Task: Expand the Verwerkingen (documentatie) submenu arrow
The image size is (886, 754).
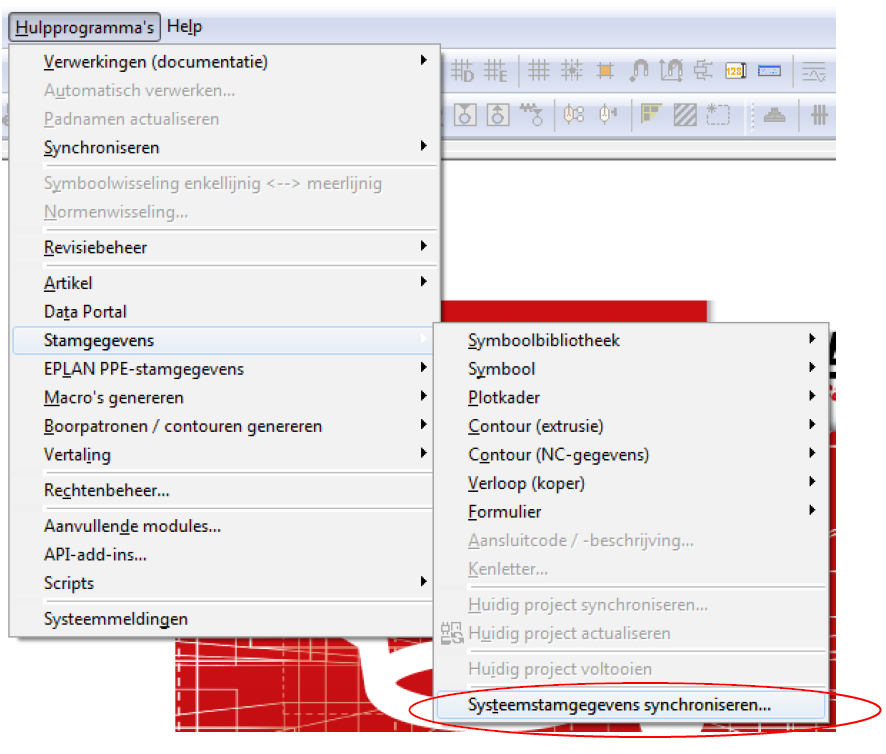Action: [x=423, y=60]
